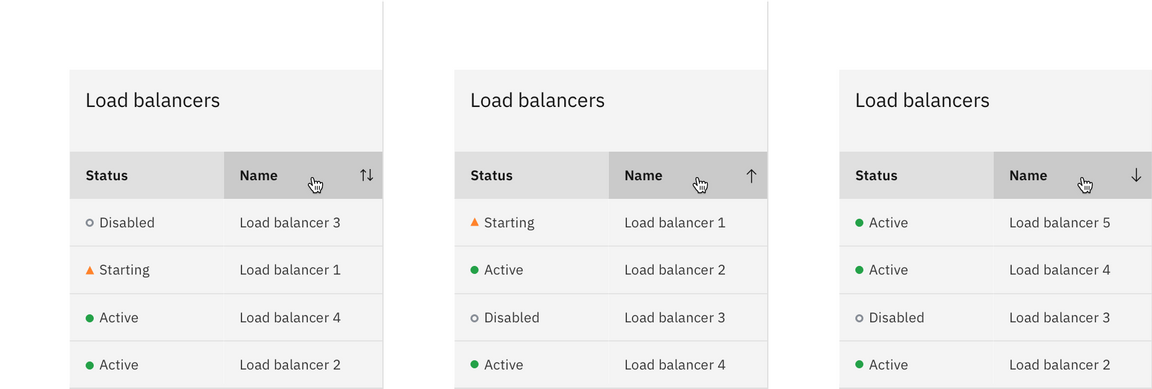The height and width of the screenshot is (389, 1152).
Task: Click green Active dot beside Load balancer 2, descending table
Action: [860, 365]
